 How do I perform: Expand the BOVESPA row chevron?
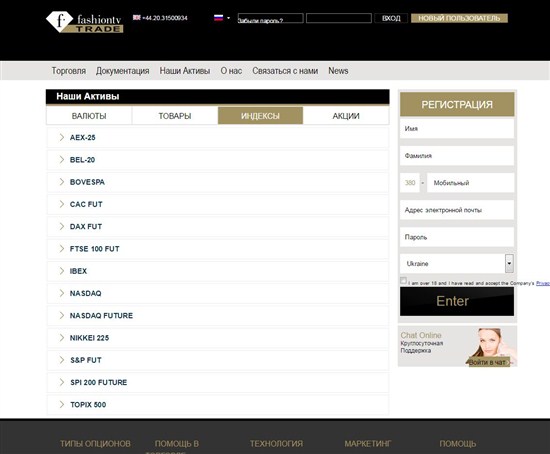point(62,182)
